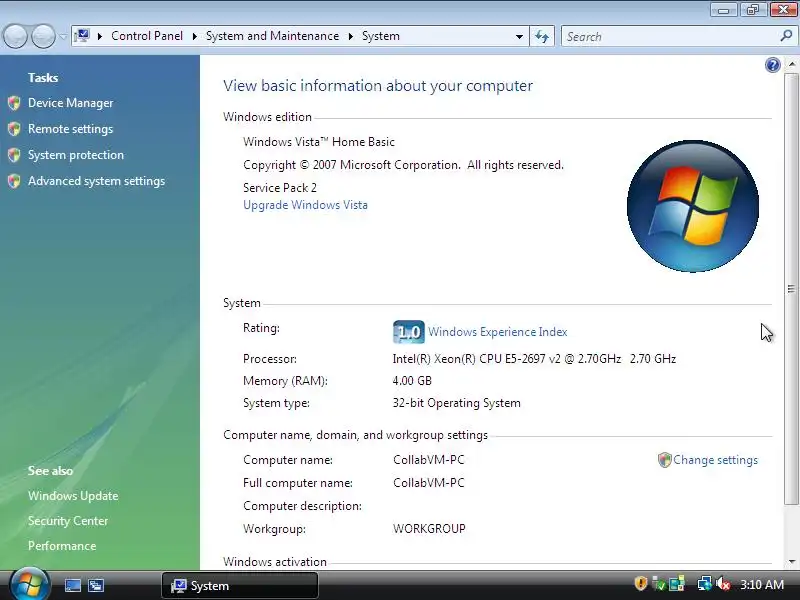Select System and Maintenance breadcrumb
800x600 pixels.
click(272, 36)
